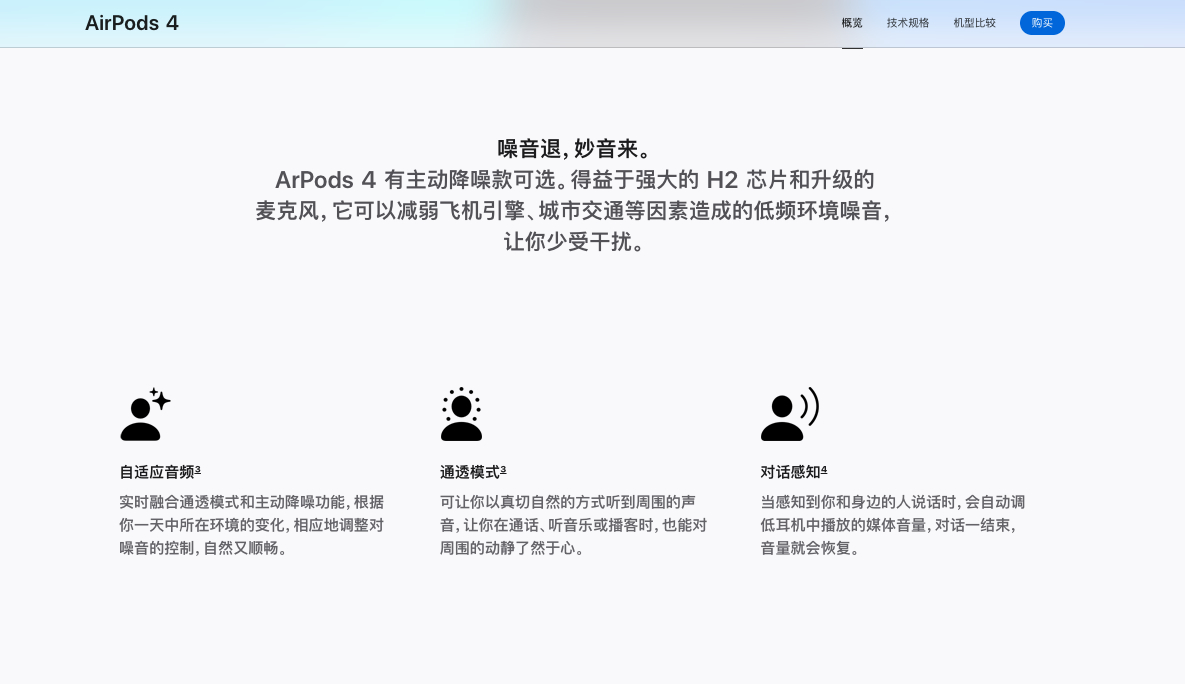Open footnote 4 next to 对话感知

coord(824,469)
